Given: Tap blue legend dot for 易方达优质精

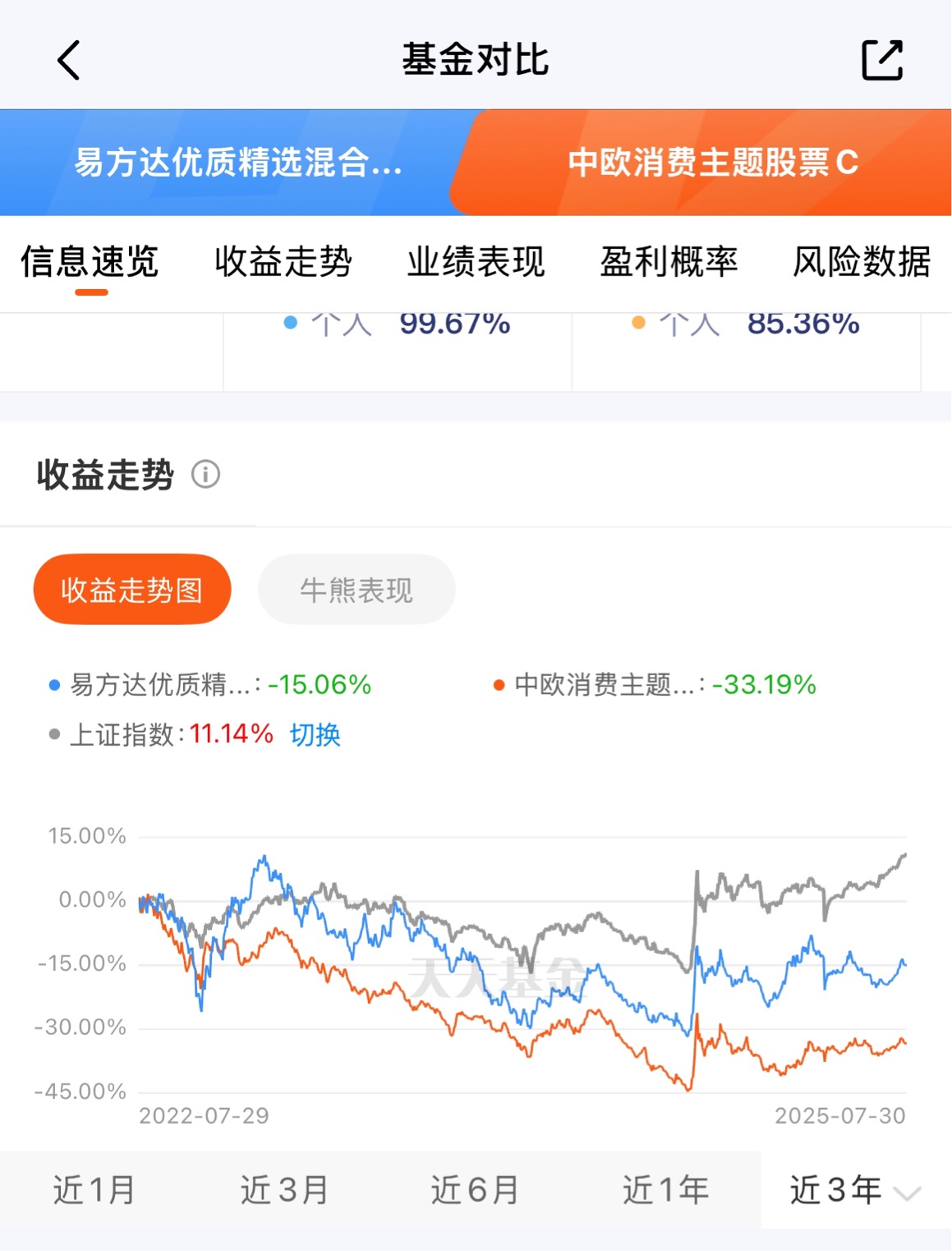Looking at the screenshot, I should pyautogui.click(x=55, y=685).
